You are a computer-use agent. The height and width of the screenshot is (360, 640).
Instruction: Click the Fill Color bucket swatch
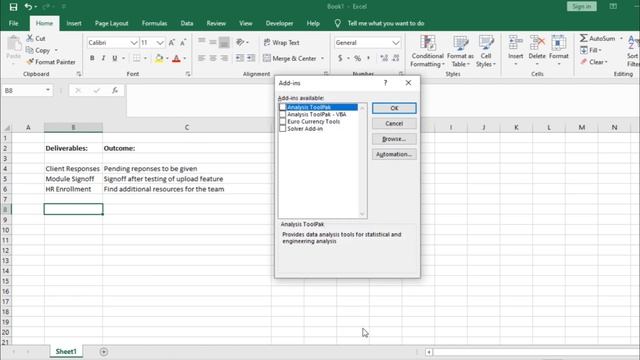click(159, 58)
